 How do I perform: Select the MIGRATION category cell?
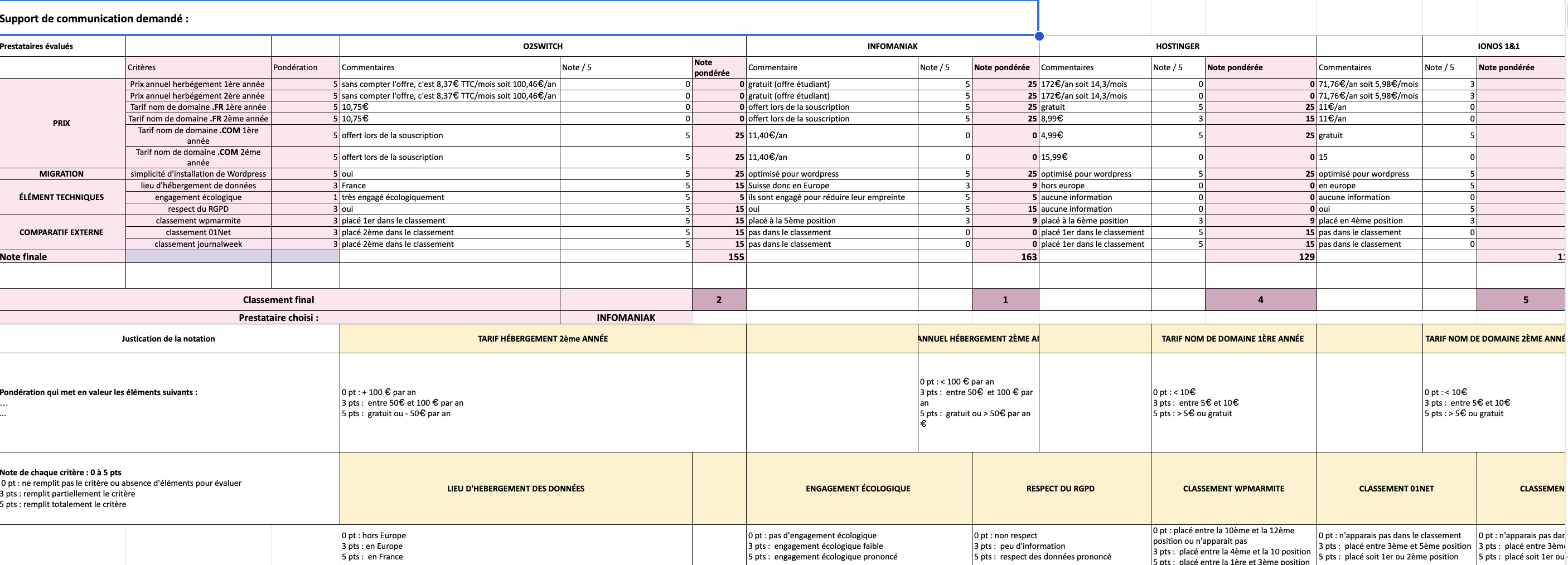click(61, 174)
